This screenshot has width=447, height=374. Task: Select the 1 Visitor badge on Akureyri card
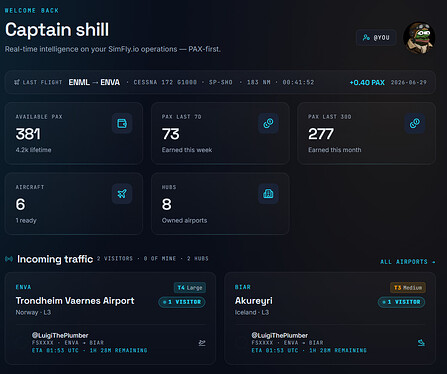[x=401, y=302]
